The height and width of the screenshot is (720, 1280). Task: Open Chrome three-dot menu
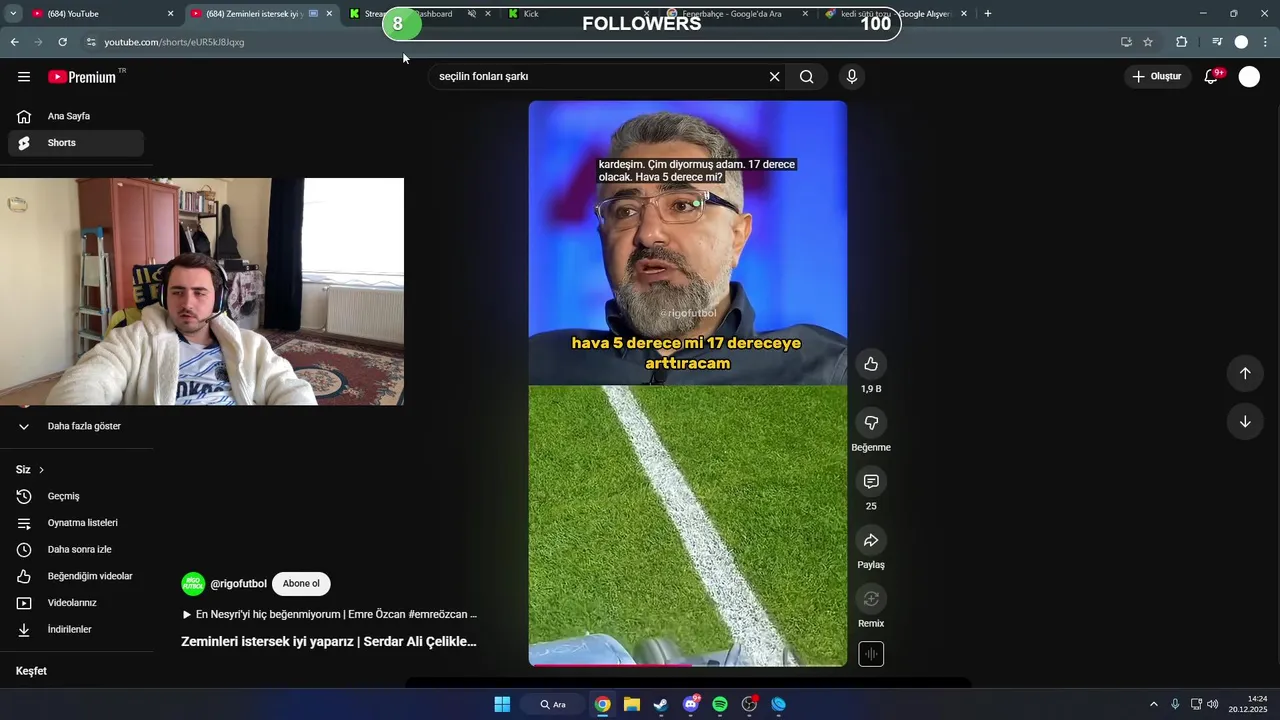[x=1265, y=42]
